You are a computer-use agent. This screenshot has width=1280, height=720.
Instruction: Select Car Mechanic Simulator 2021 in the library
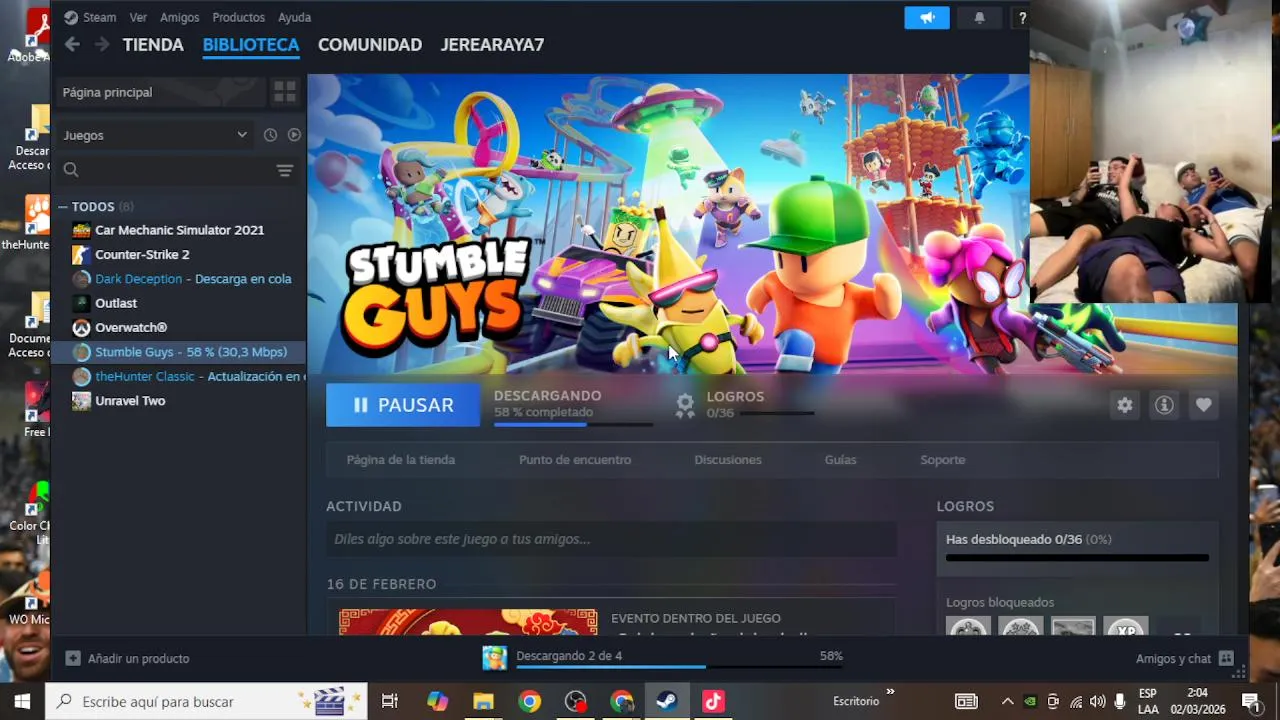pyautogui.click(x=180, y=230)
